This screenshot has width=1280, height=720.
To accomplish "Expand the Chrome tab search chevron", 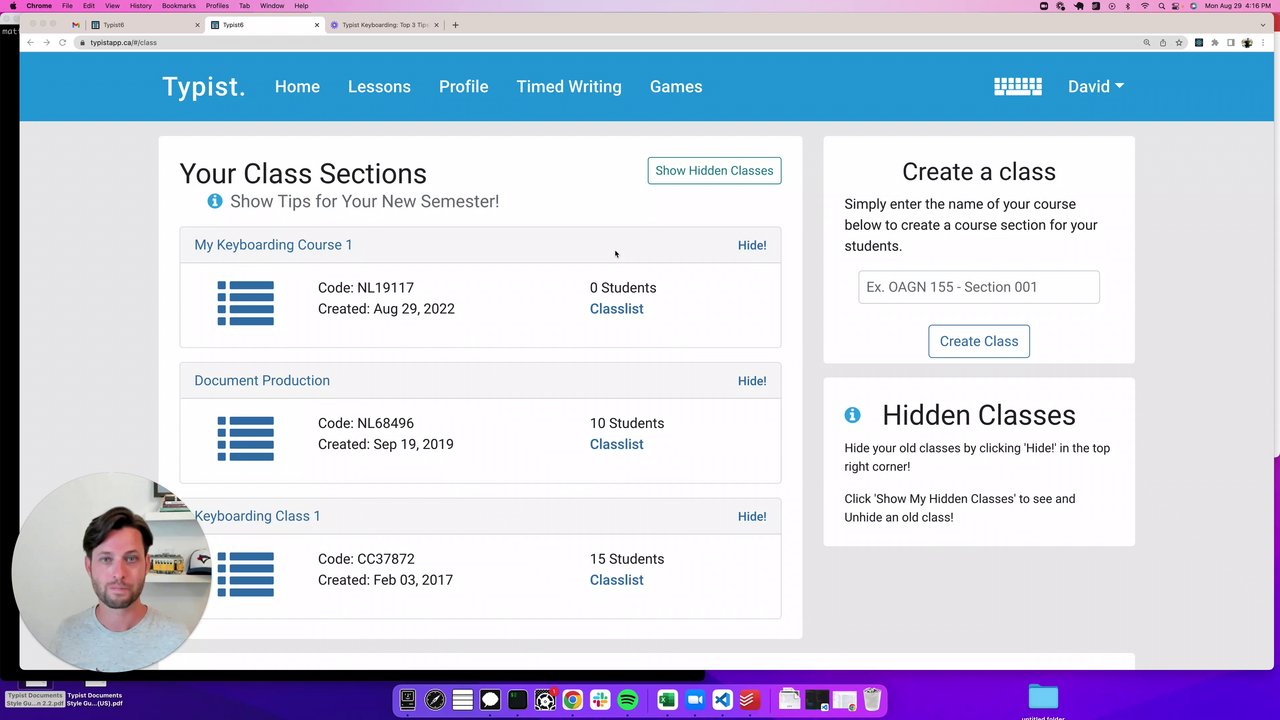I will pyautogui.click(x=1263, y=25).
